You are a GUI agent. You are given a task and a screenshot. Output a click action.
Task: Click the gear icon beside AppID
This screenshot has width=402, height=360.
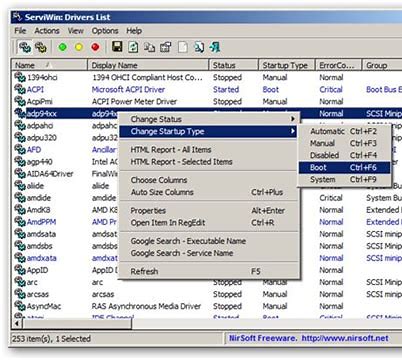(20, 270)
